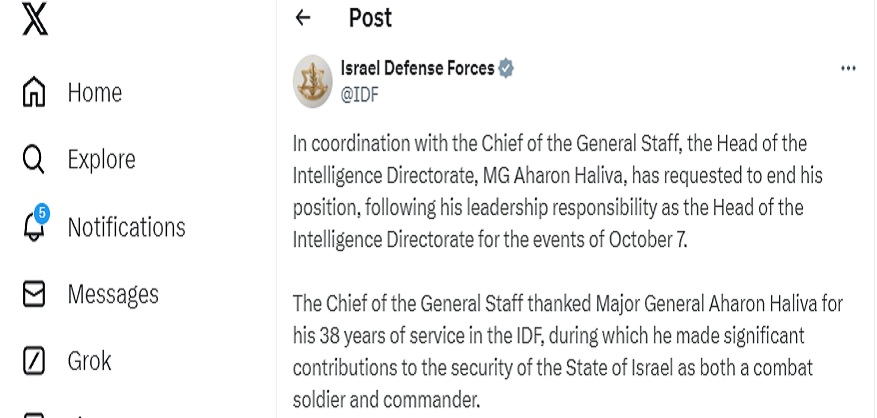Click the Explore magnifying glass icon
This screenshot has height=418, width=877.
(34, 160)
